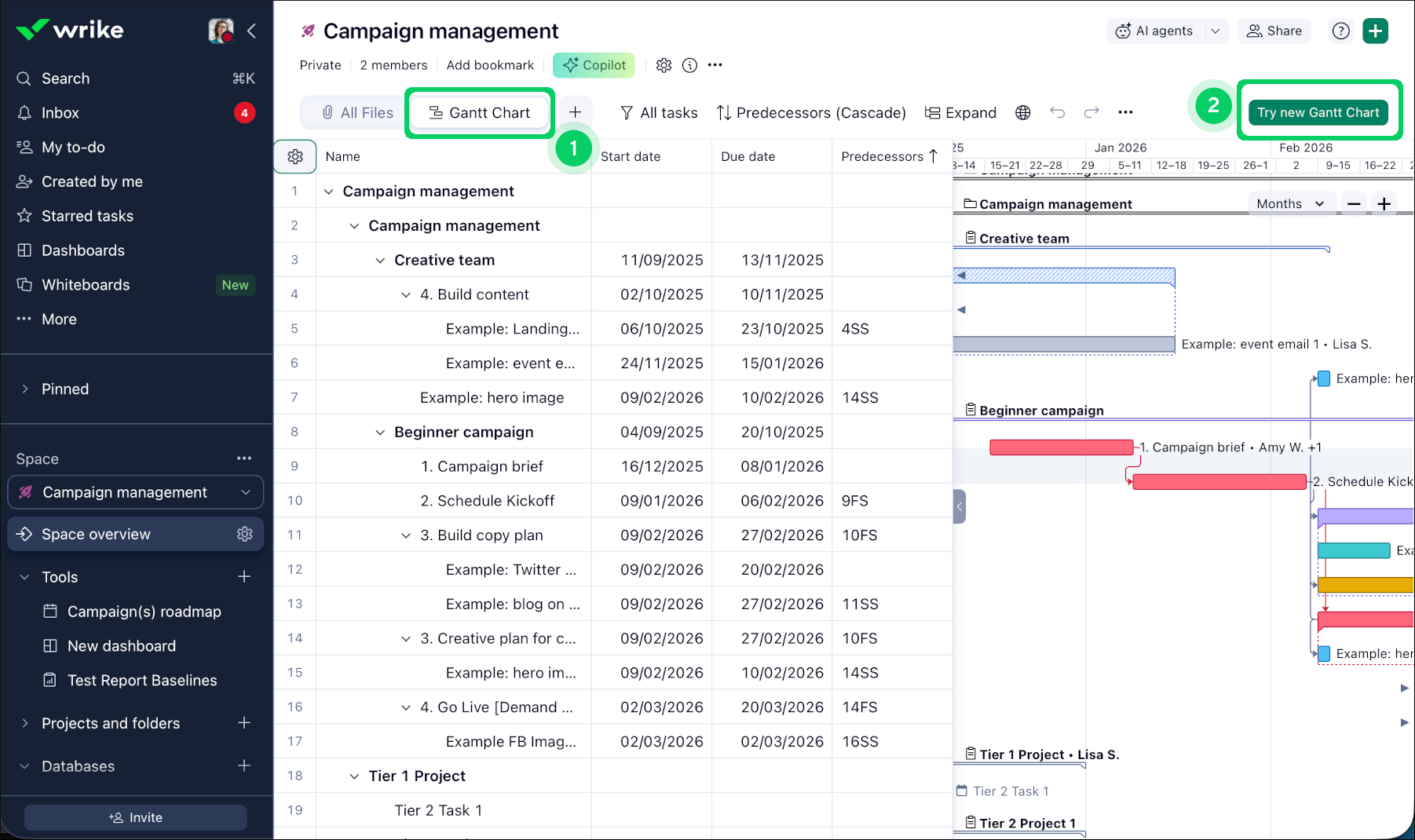Viewport: 1415px width, 840px height.
Task: Zoom in Gantt timeline with plus
Action: click(1384, 204)
